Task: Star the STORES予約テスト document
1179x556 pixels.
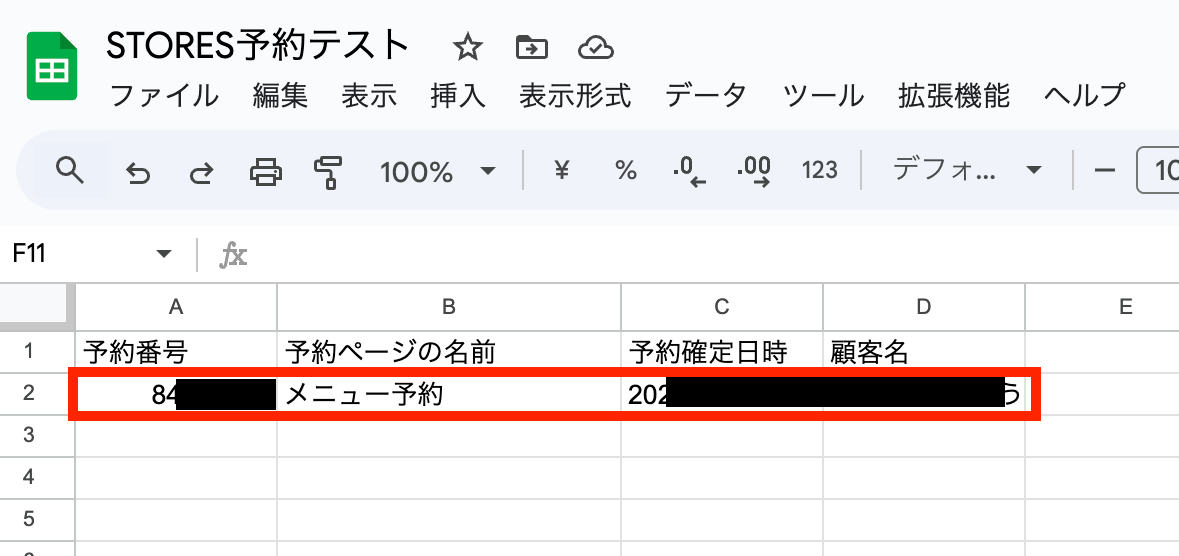Action: click(467, 47)
